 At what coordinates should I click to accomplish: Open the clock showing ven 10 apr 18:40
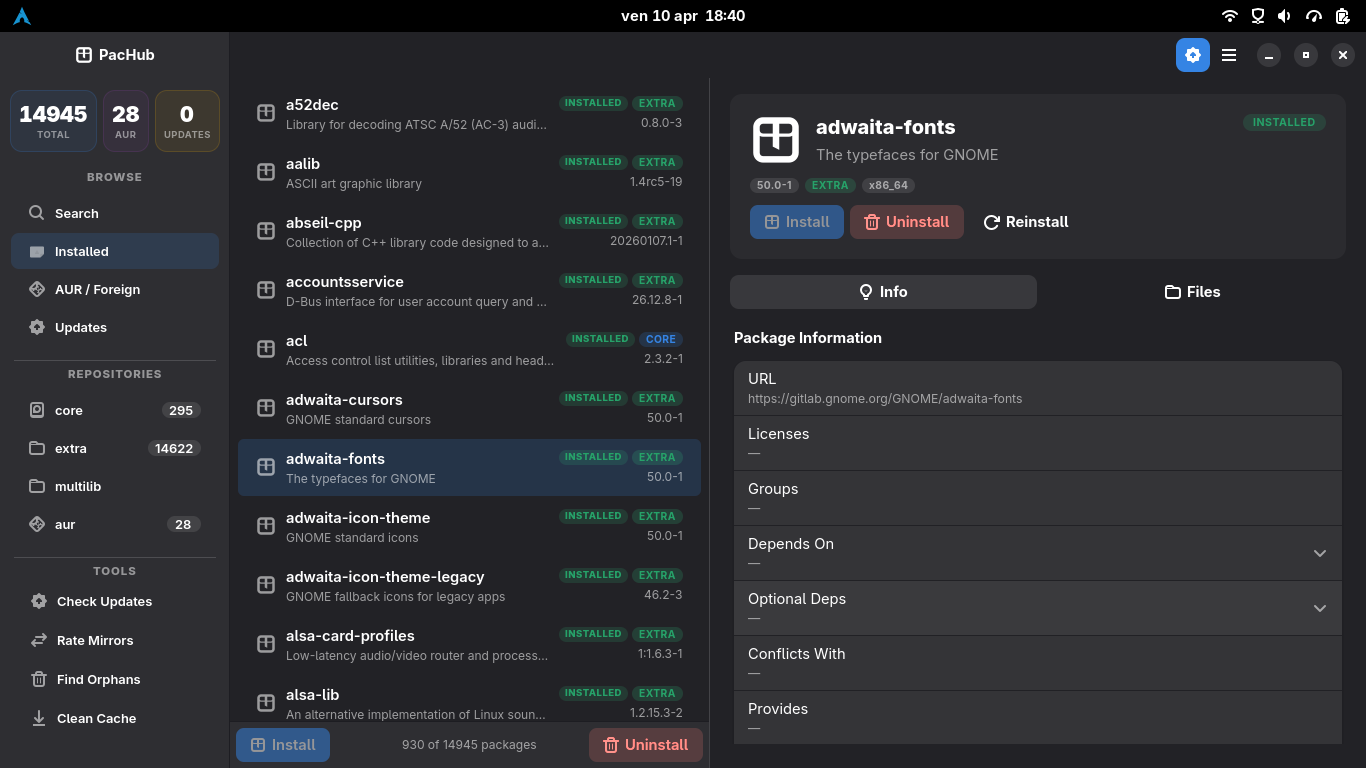683,16
